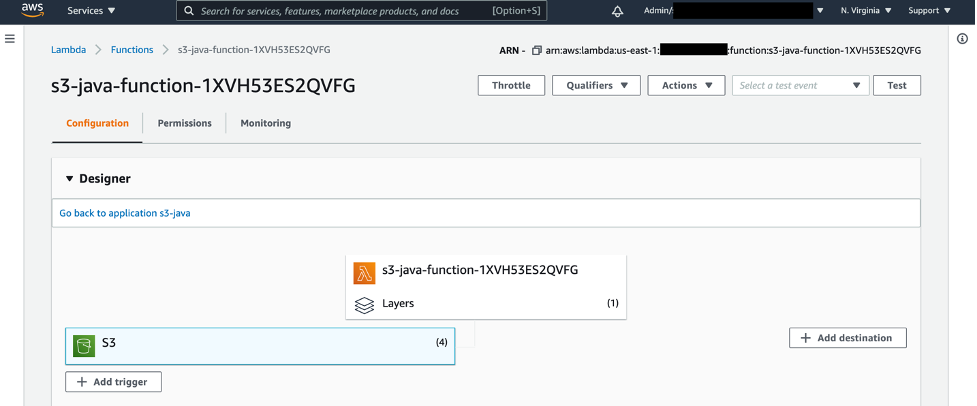The image size is (977, 406).
Task: Click the Test button
Action: (897, 85)
